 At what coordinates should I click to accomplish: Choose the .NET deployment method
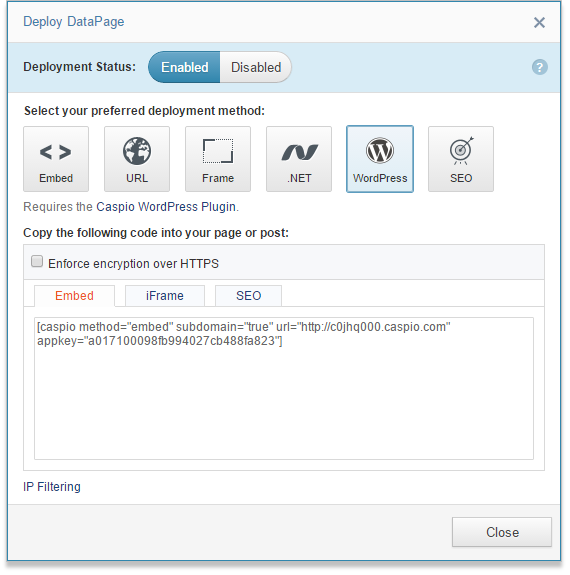coord(299,159)
